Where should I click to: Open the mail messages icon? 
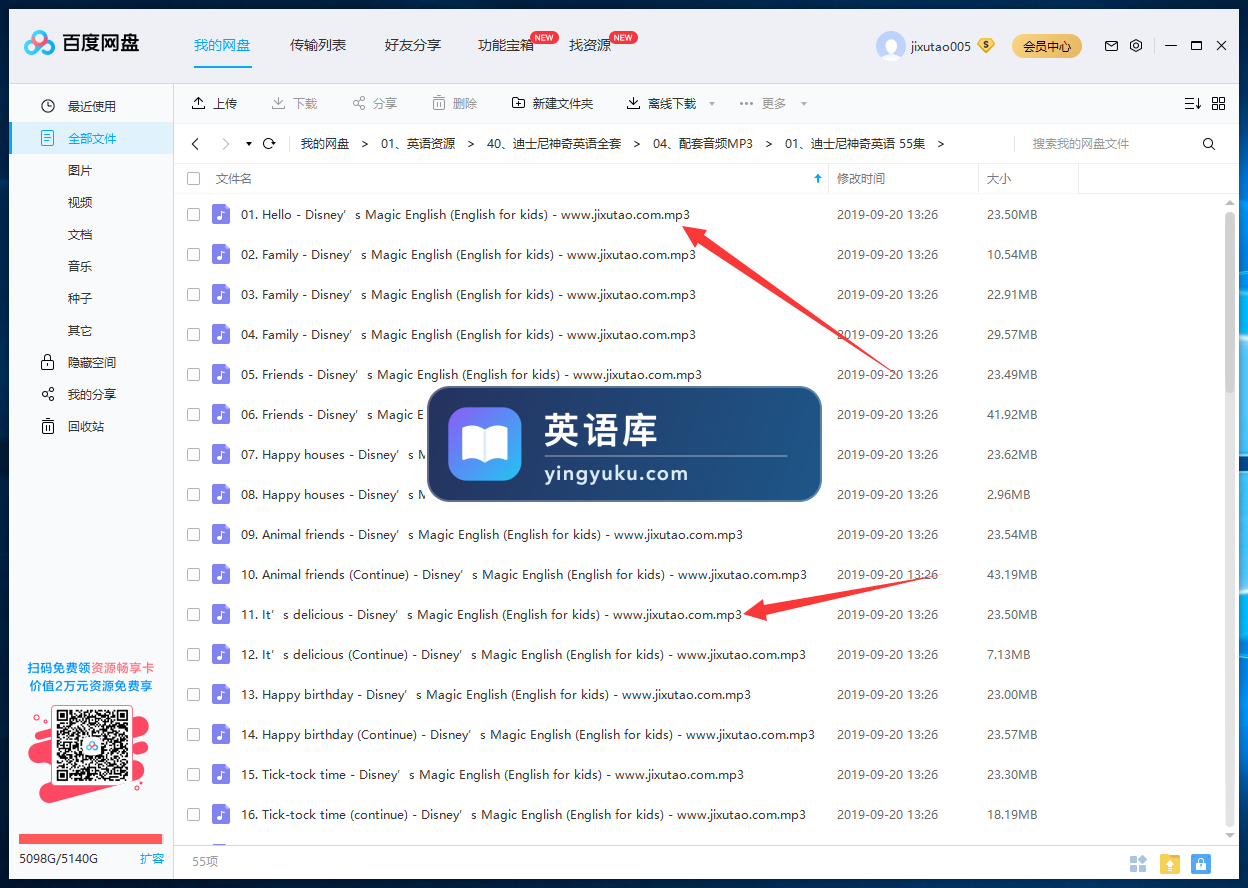click(x=1111, y=46)
